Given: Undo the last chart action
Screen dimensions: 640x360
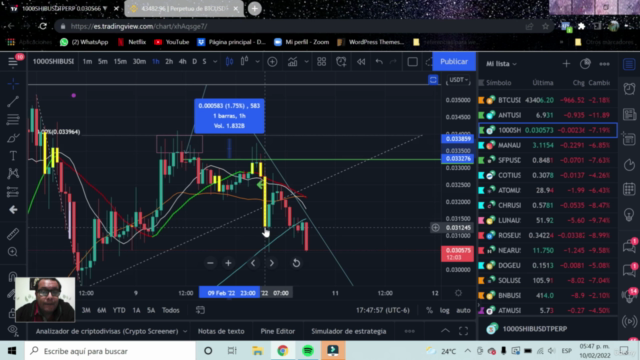Looking at the screenshot, I should (379, 62).
